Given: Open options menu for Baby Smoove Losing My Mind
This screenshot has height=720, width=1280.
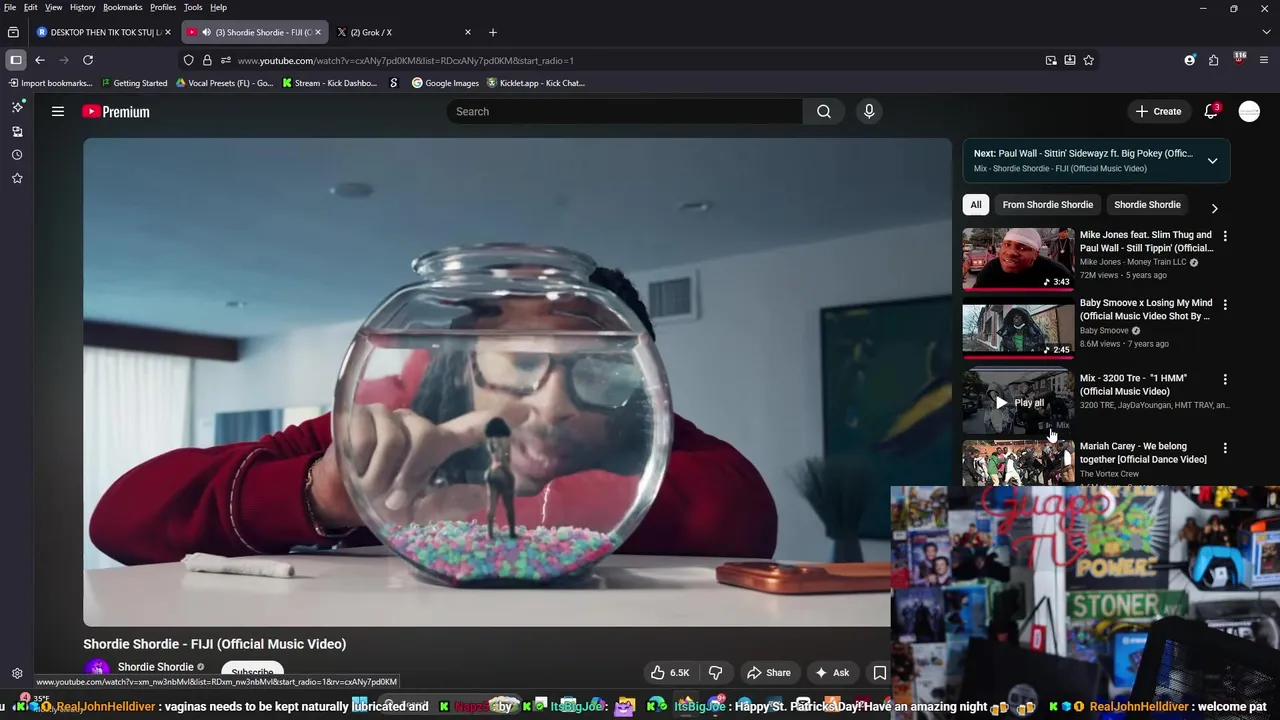Looking at the screenshot, I should 1225,304.
